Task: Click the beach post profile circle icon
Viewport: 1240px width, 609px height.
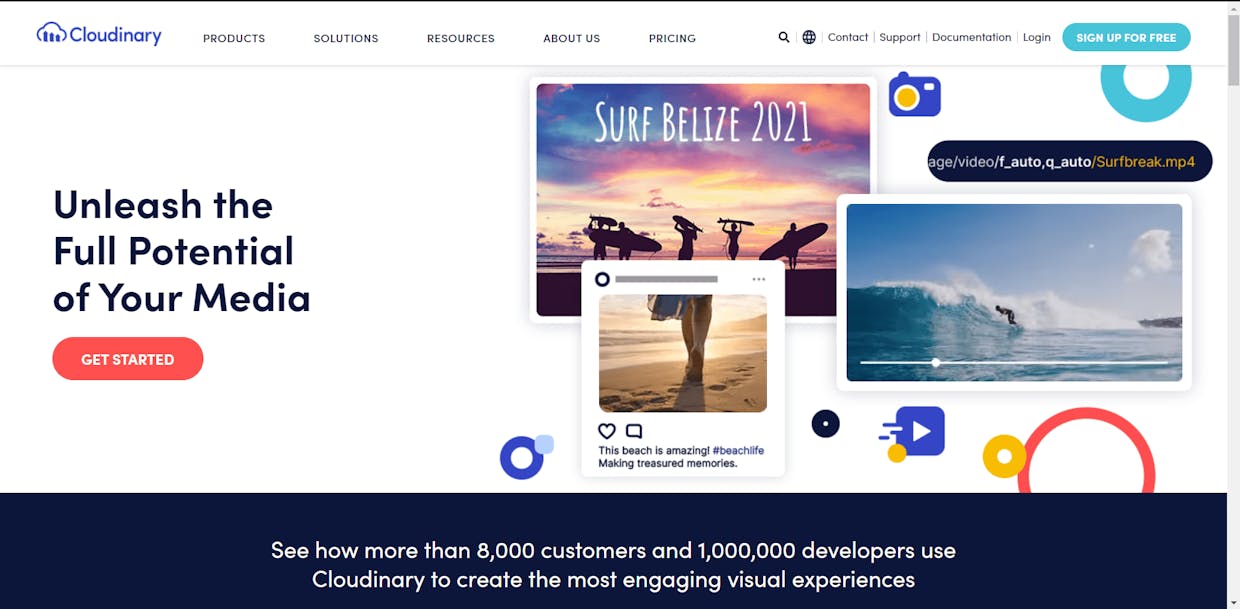Action: pos(602,279)
